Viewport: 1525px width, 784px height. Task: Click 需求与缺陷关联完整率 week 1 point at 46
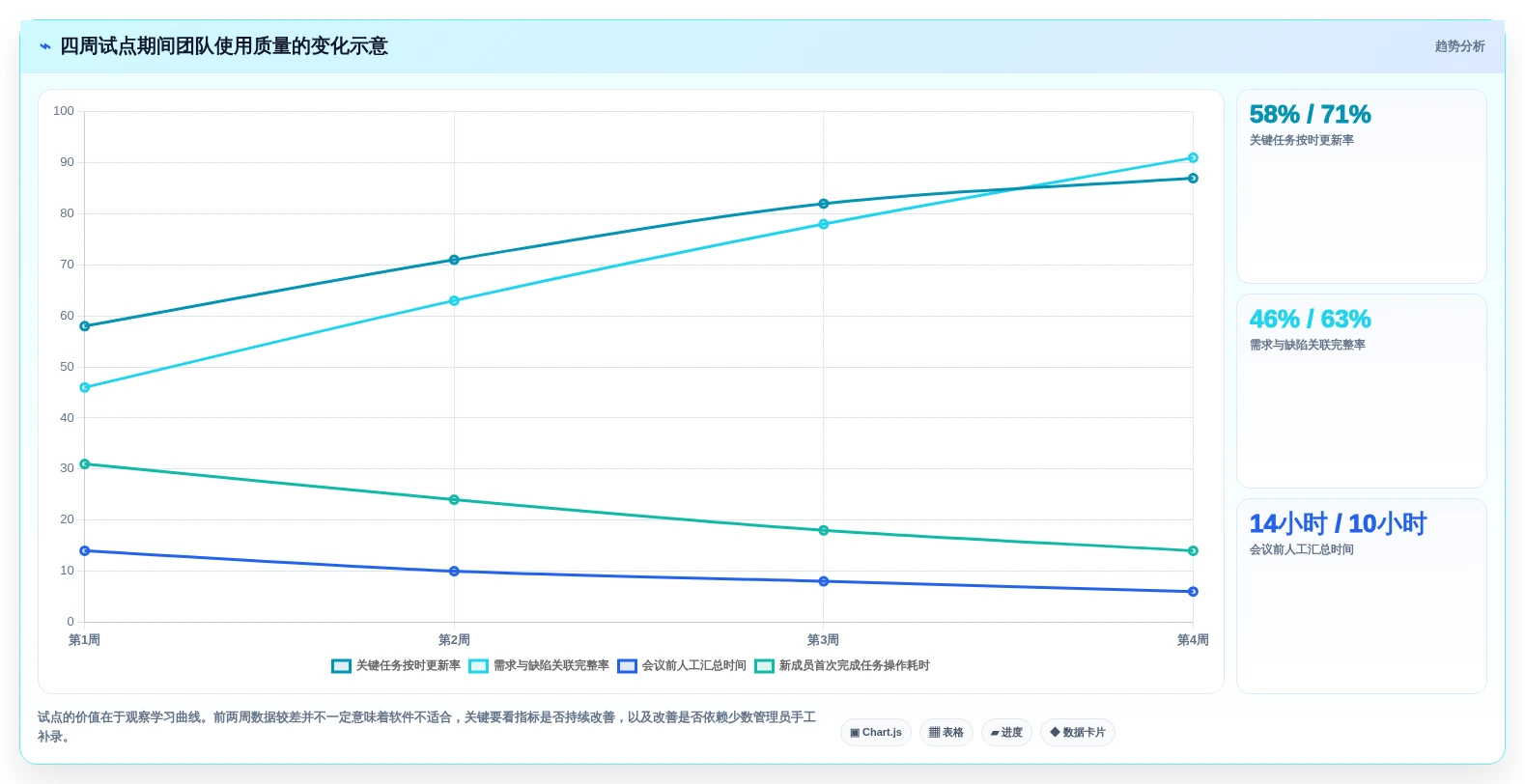click(85, 387)
